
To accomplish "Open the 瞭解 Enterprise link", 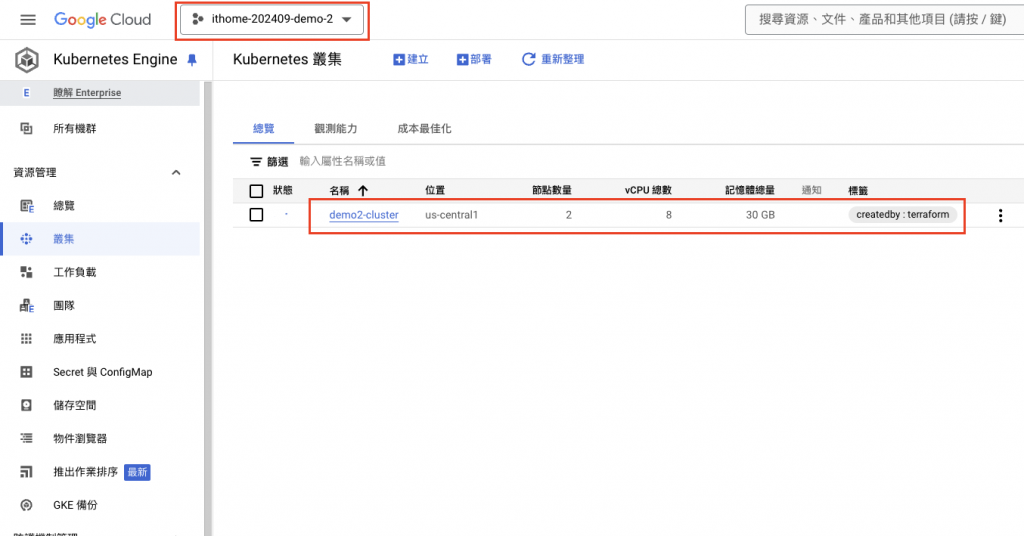I will (x=87, y=93).
